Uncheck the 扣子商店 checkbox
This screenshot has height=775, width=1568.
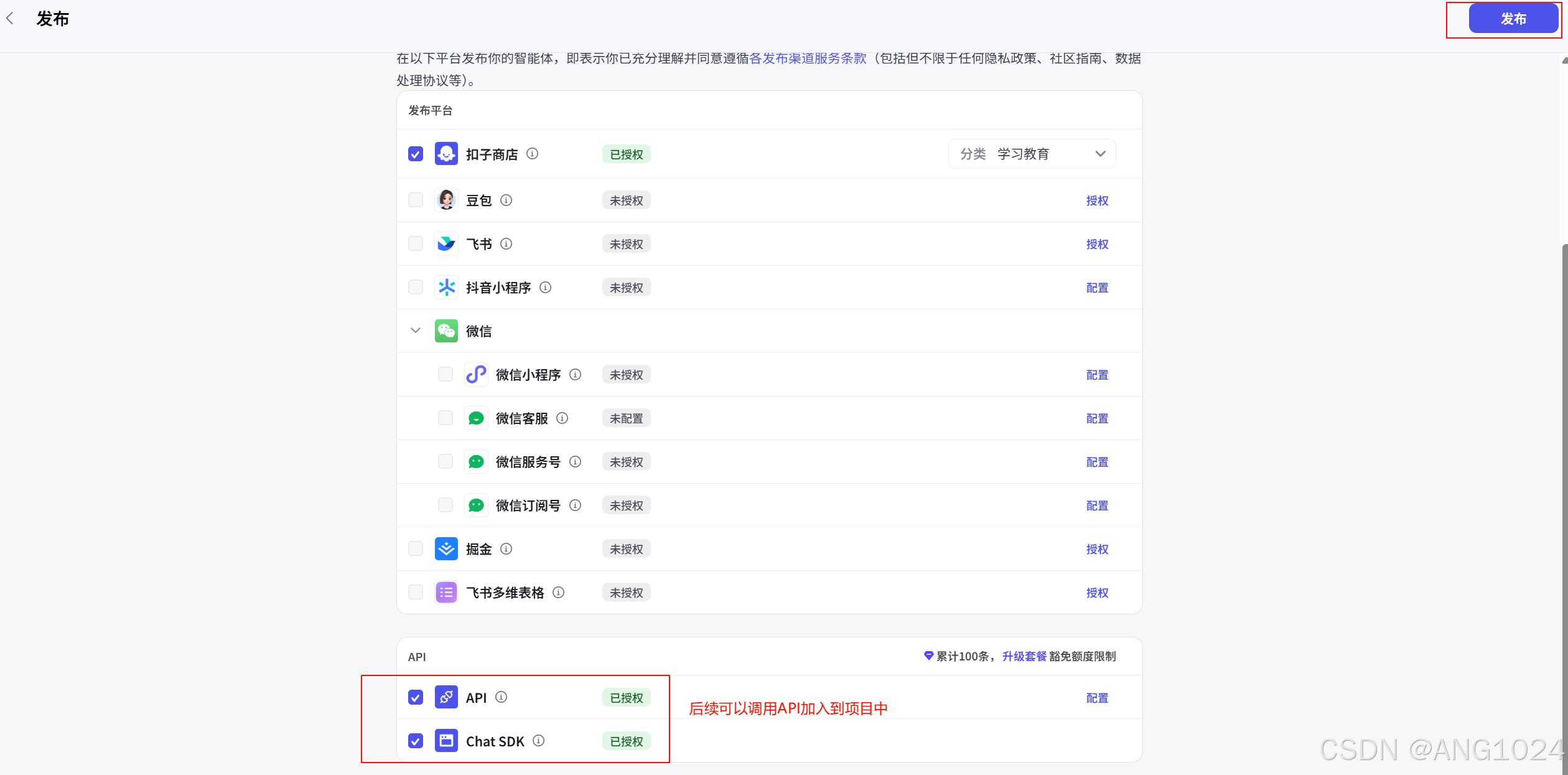(x=416, y=154)
